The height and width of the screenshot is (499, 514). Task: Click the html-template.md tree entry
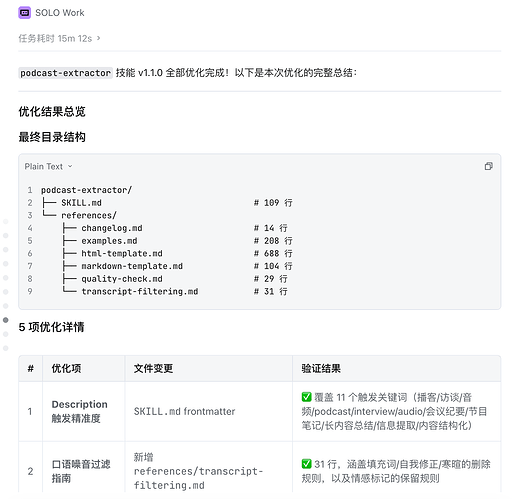point(122,253)
